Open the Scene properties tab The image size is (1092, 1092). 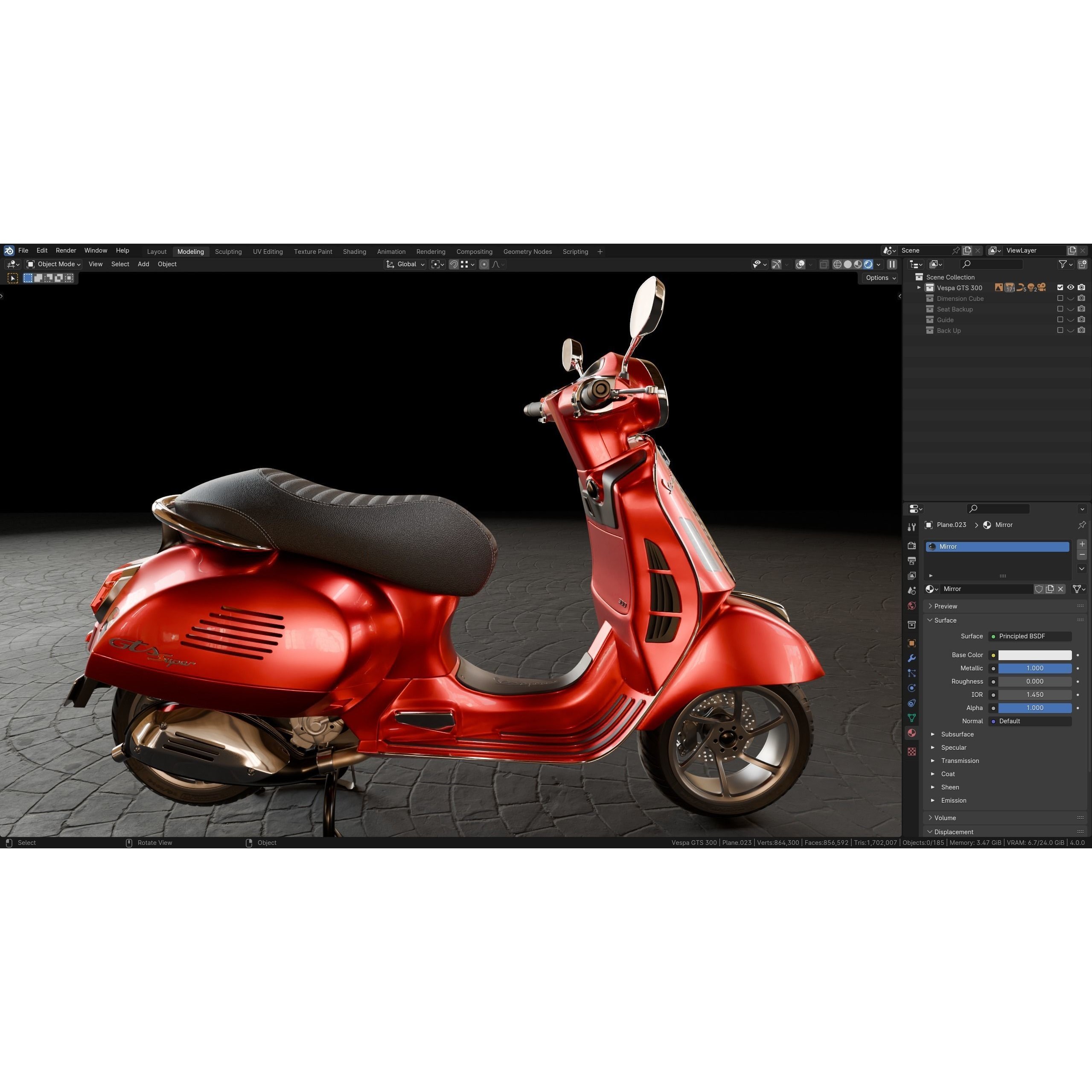click(911, 591)
